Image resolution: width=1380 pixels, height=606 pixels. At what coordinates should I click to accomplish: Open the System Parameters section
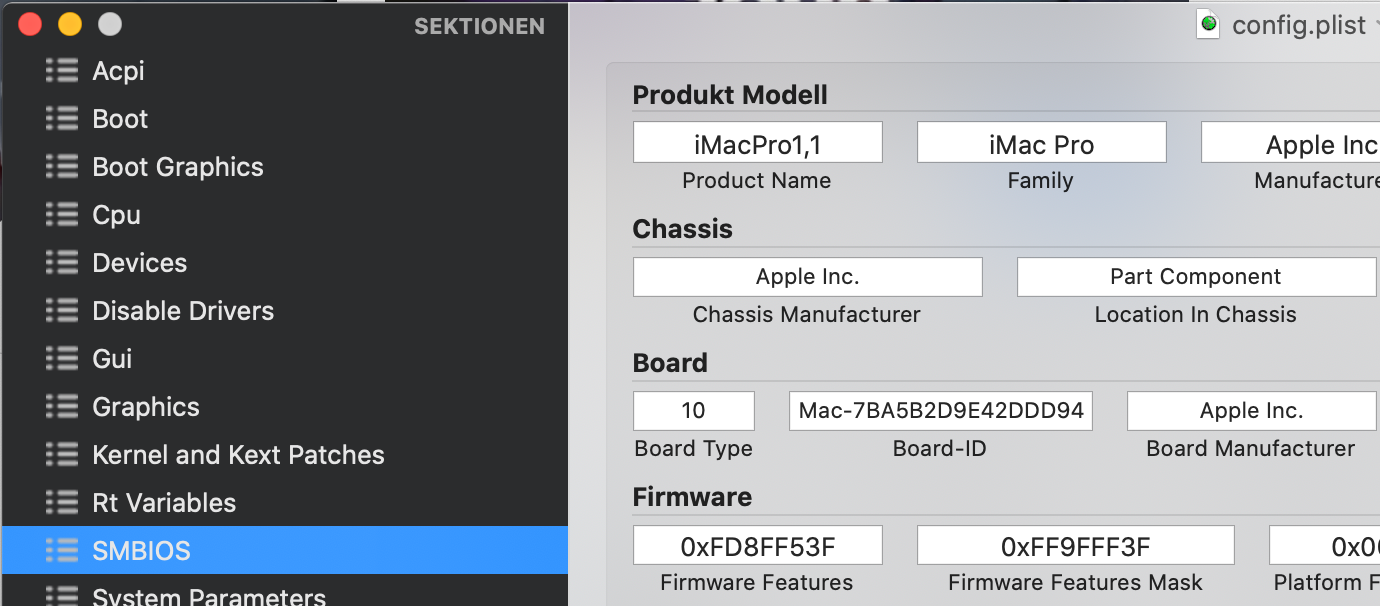coord(209,597)
